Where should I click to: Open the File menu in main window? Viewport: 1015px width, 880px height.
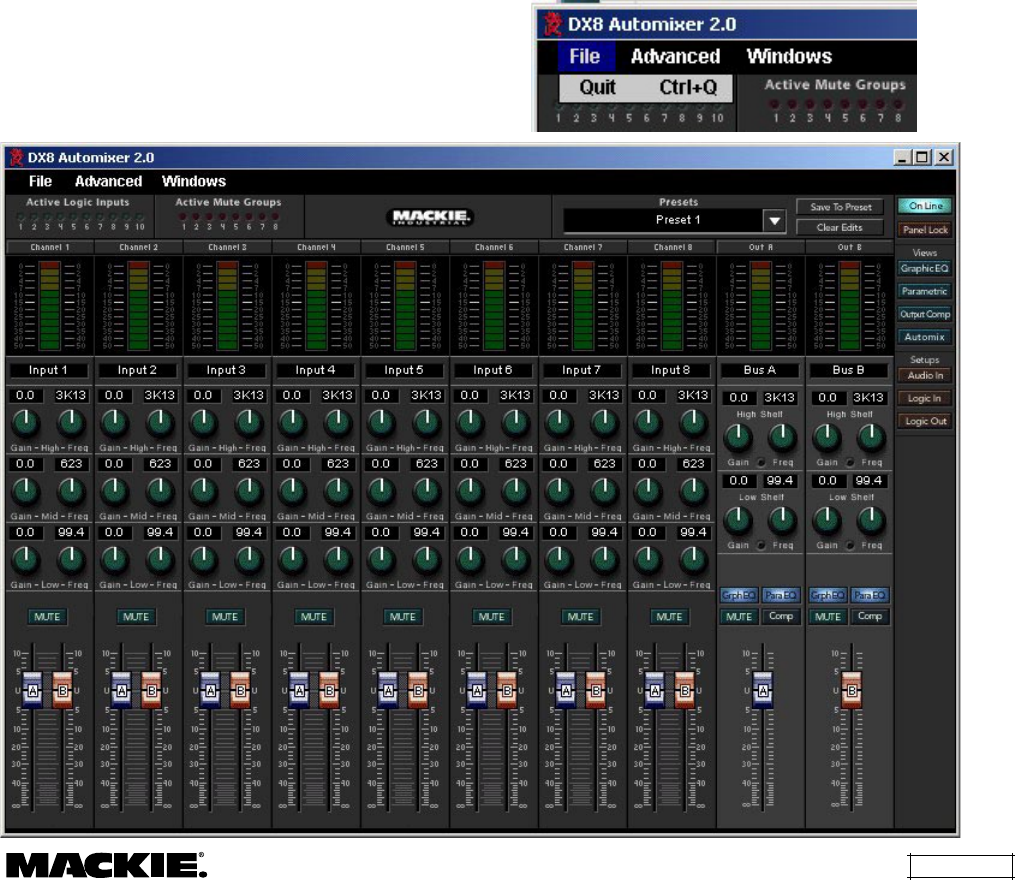(40, 181)
